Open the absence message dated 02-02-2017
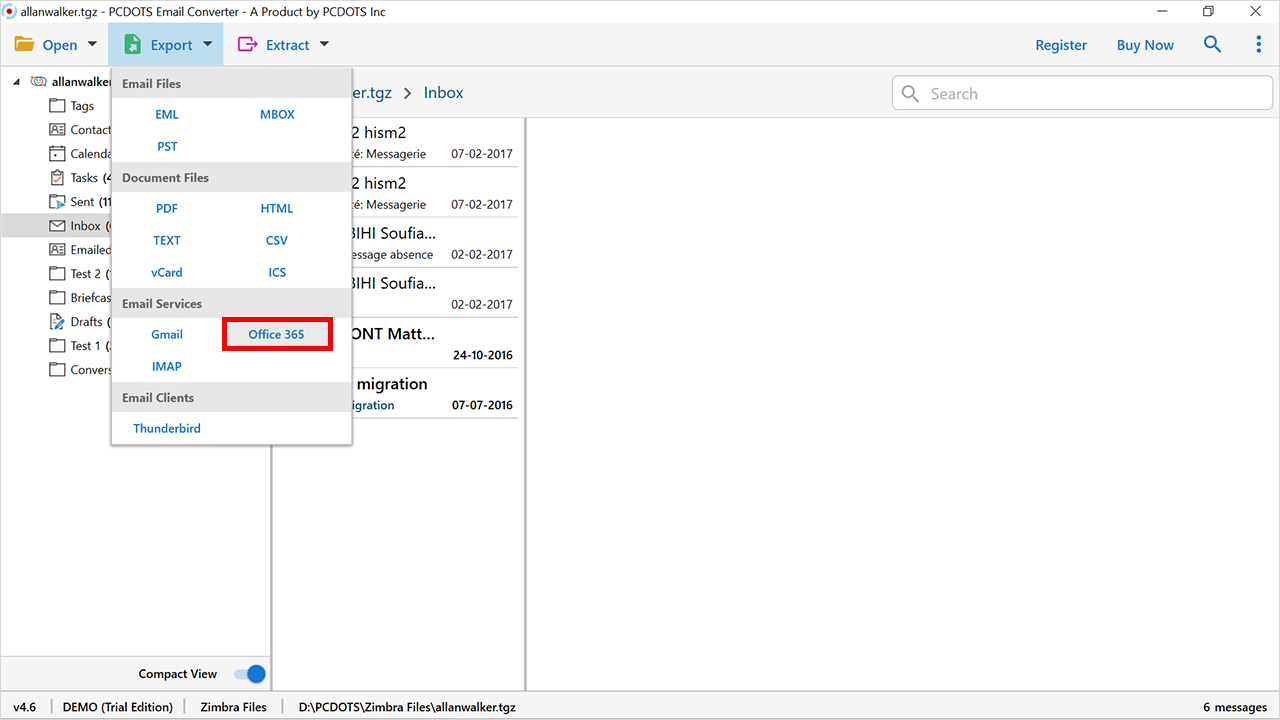This screenshot has width=1280, height=720. (x=435, y=242)
